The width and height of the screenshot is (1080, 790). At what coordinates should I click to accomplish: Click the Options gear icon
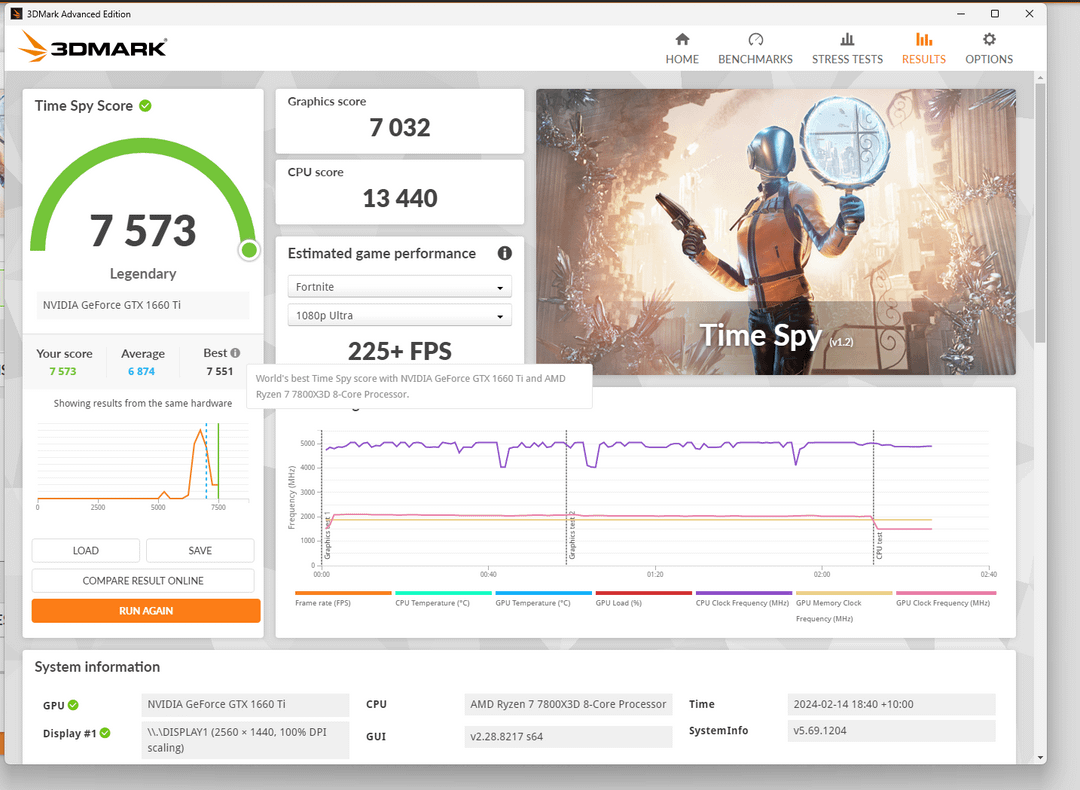(x=989, y=39)
